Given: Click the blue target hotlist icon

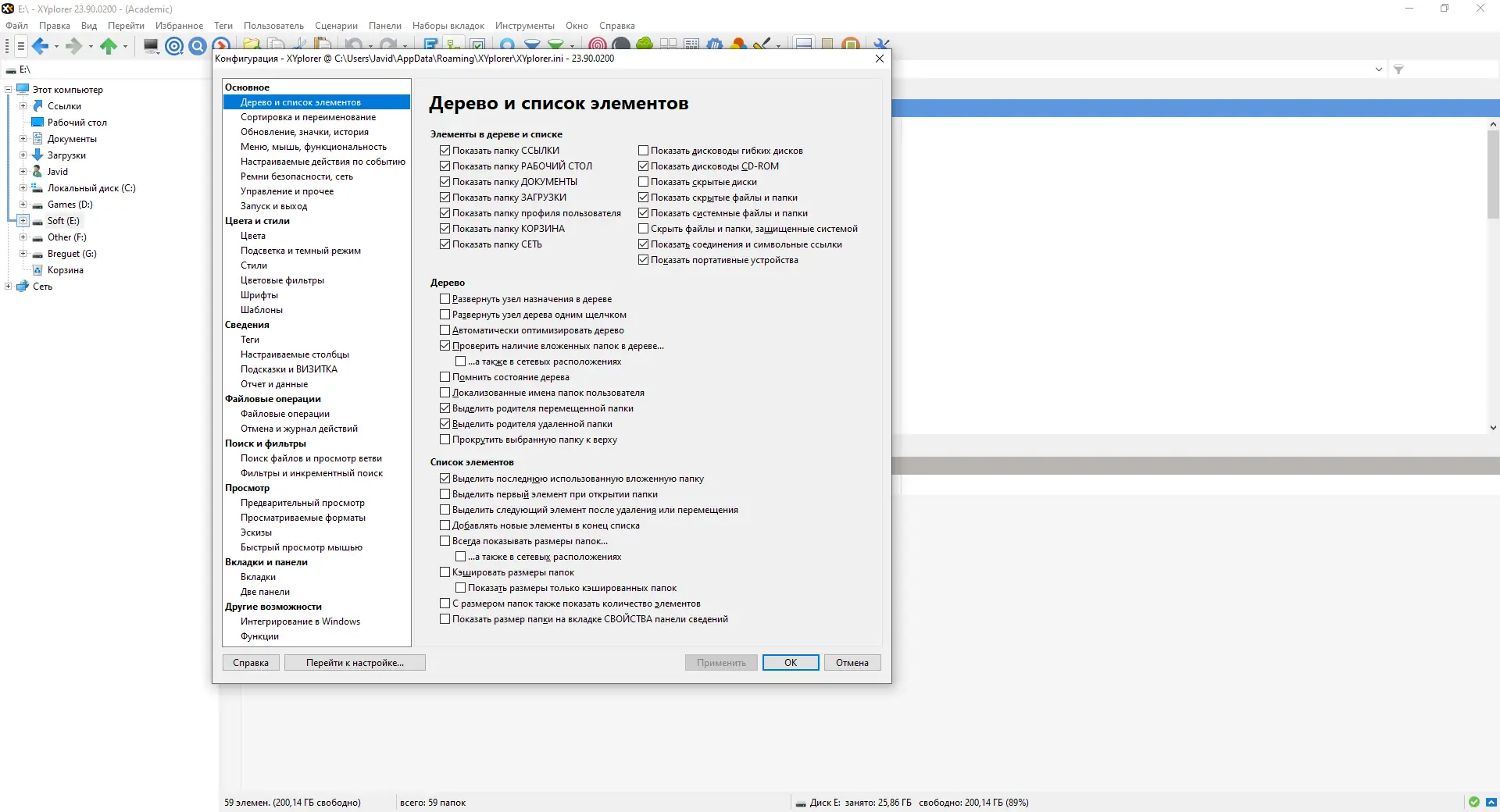Looking at the screenshot, I should [x=175, y=46].
